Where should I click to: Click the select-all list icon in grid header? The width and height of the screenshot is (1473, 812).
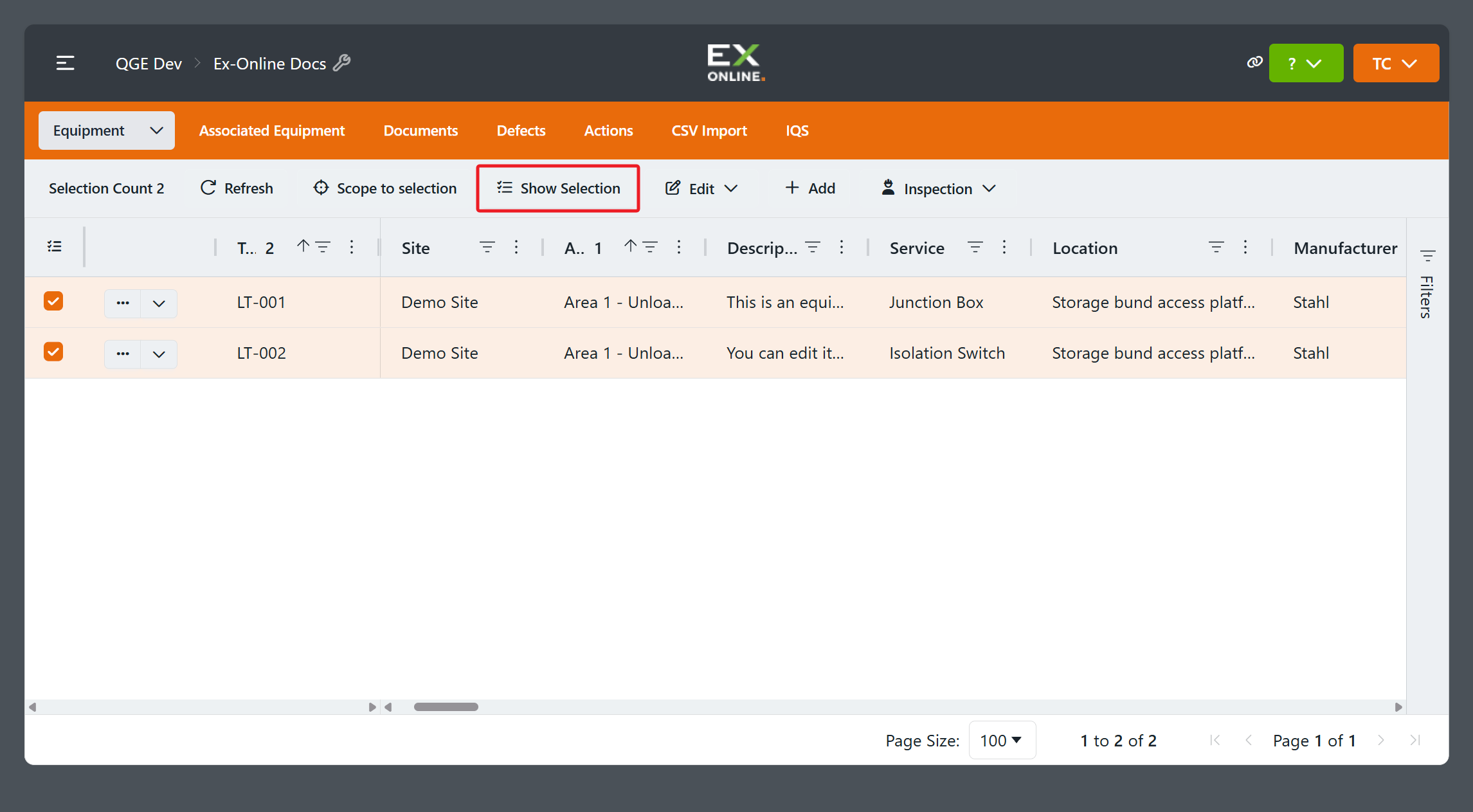click(x=55, y=247)
